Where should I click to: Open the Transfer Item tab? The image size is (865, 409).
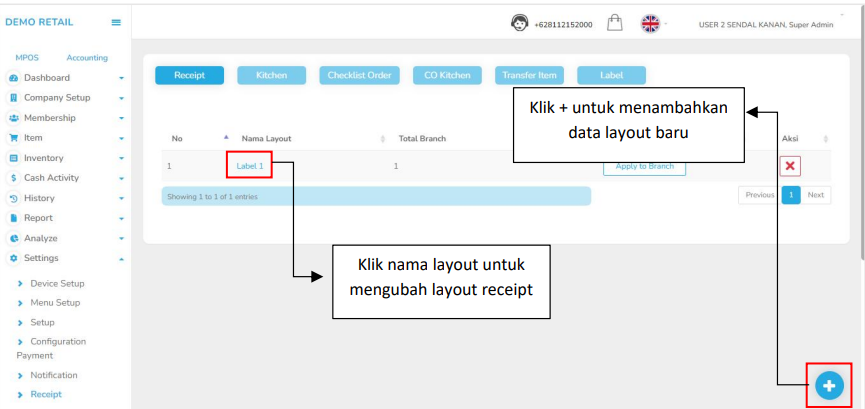pyautogui.click(x=529, y=75)
